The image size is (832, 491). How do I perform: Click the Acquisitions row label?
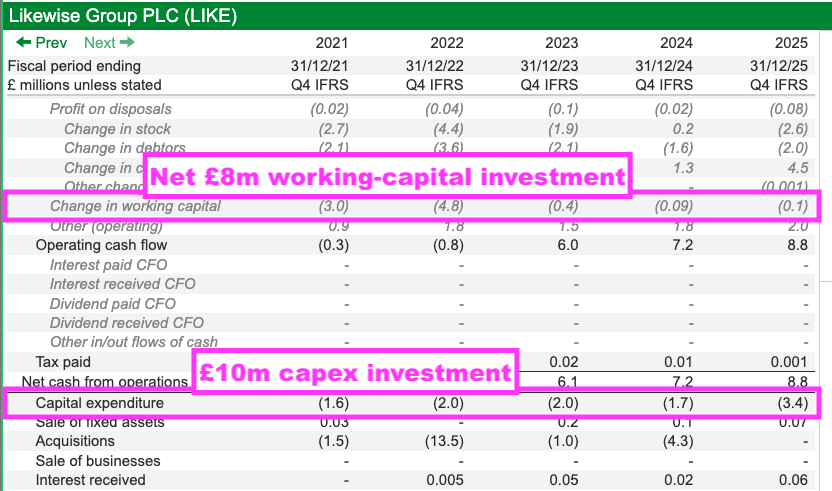(x=75, y=441)
